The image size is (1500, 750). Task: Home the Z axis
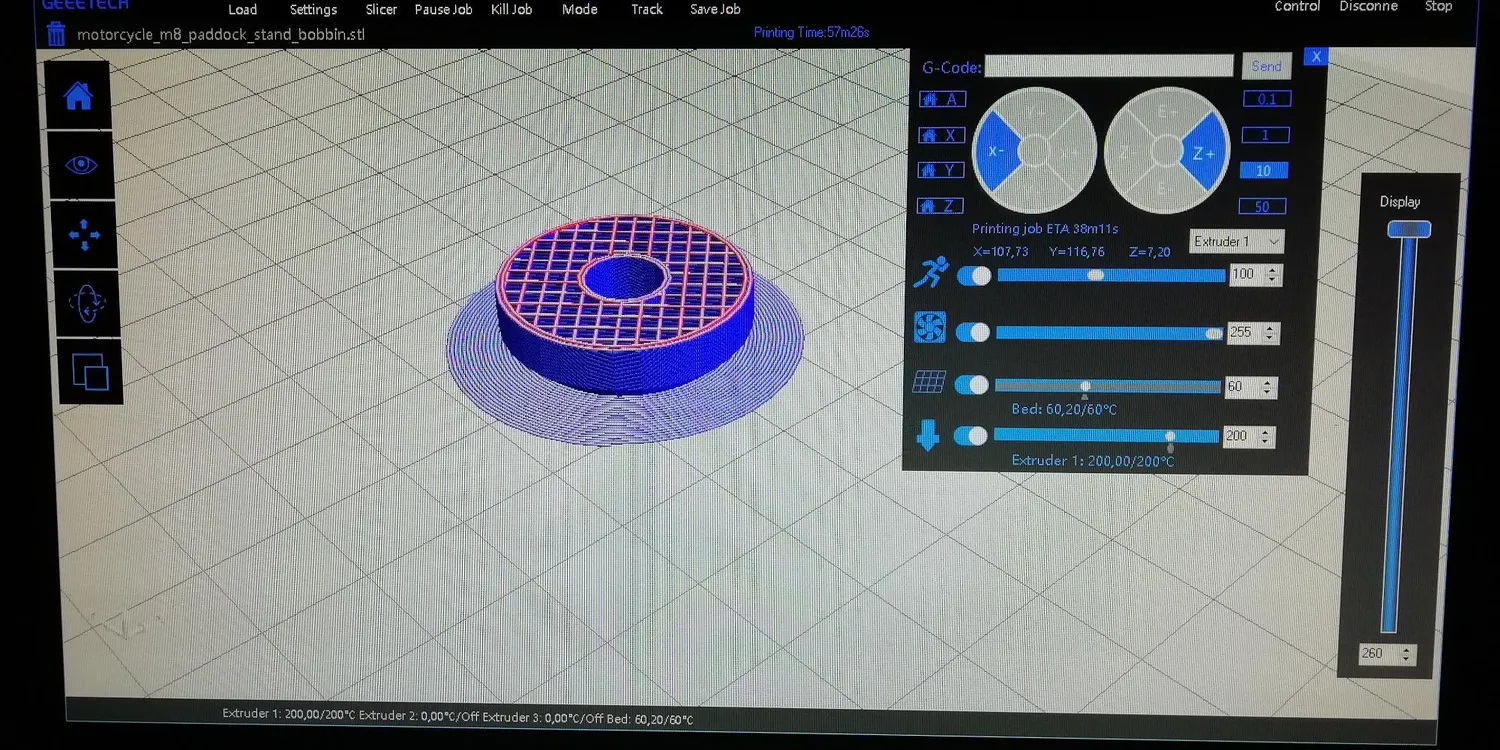click(941, 206)
